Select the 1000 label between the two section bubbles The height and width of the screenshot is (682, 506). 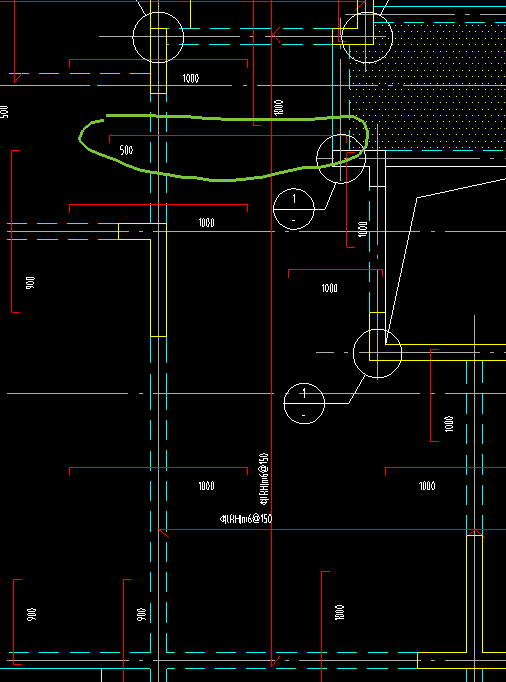pos(329,288)
